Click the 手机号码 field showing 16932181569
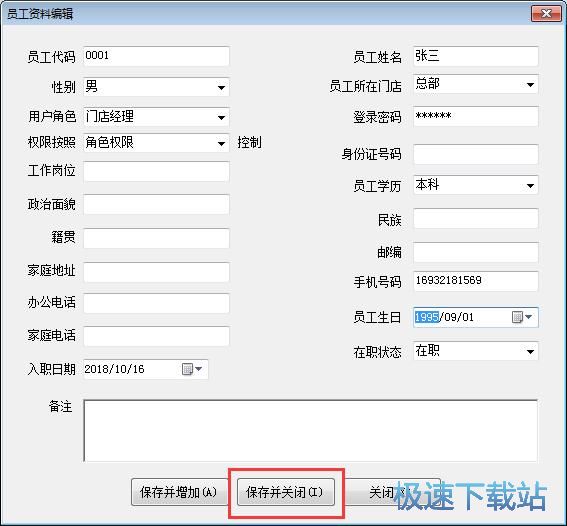 476,281
